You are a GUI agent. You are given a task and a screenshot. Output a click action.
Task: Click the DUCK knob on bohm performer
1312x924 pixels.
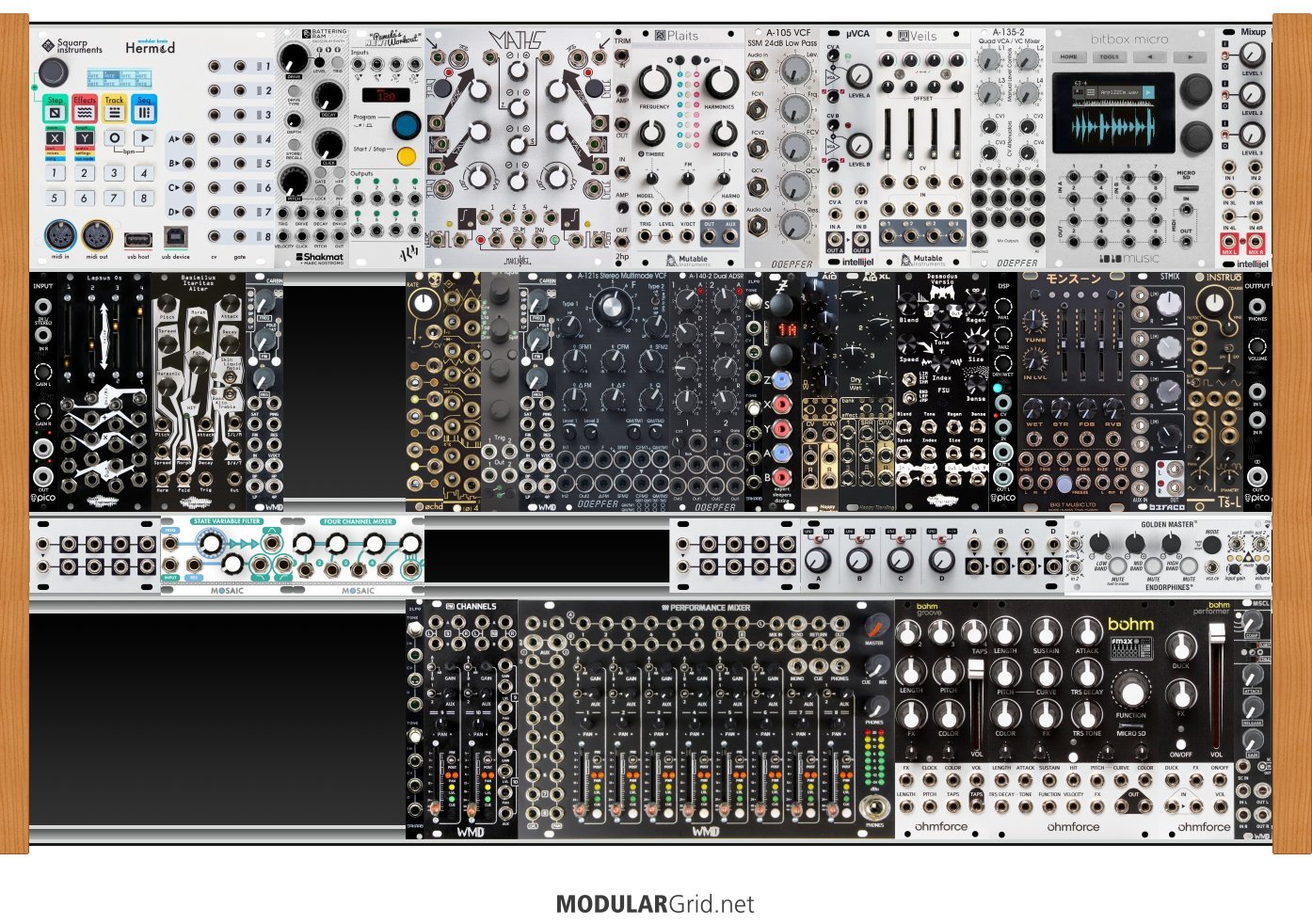point(1180,645)
